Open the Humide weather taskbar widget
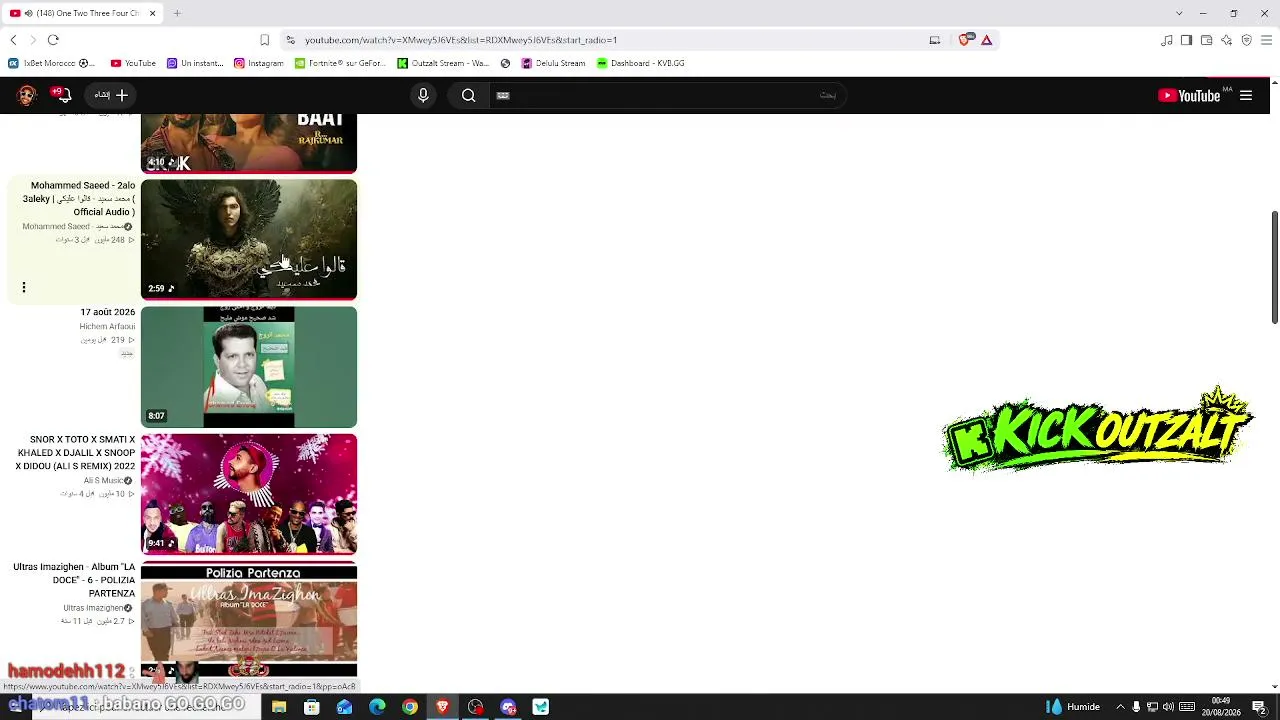The image size is (1280, 720). pos(1073,707)
